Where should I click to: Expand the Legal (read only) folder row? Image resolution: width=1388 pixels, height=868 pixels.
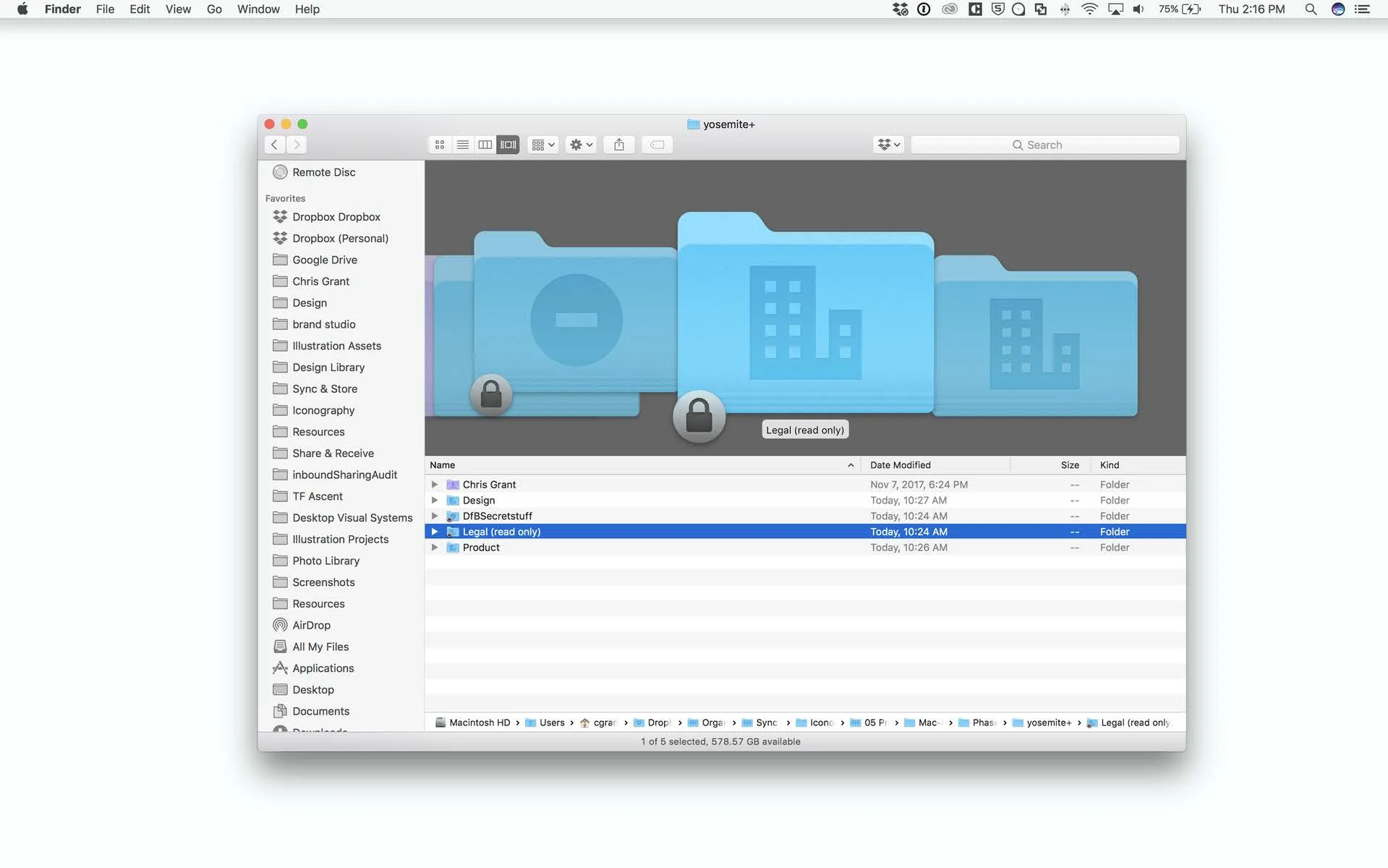pyautogui.click(x=435, y=532)
